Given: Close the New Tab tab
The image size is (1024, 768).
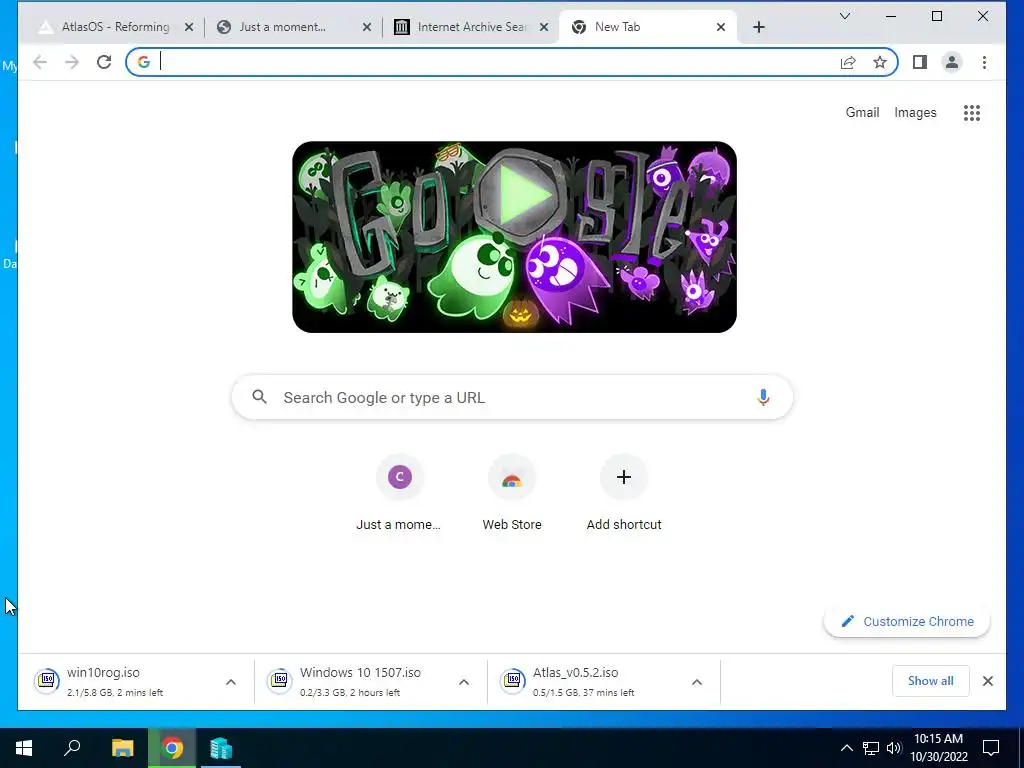Looking at the screenshot, I should [720, 27].
